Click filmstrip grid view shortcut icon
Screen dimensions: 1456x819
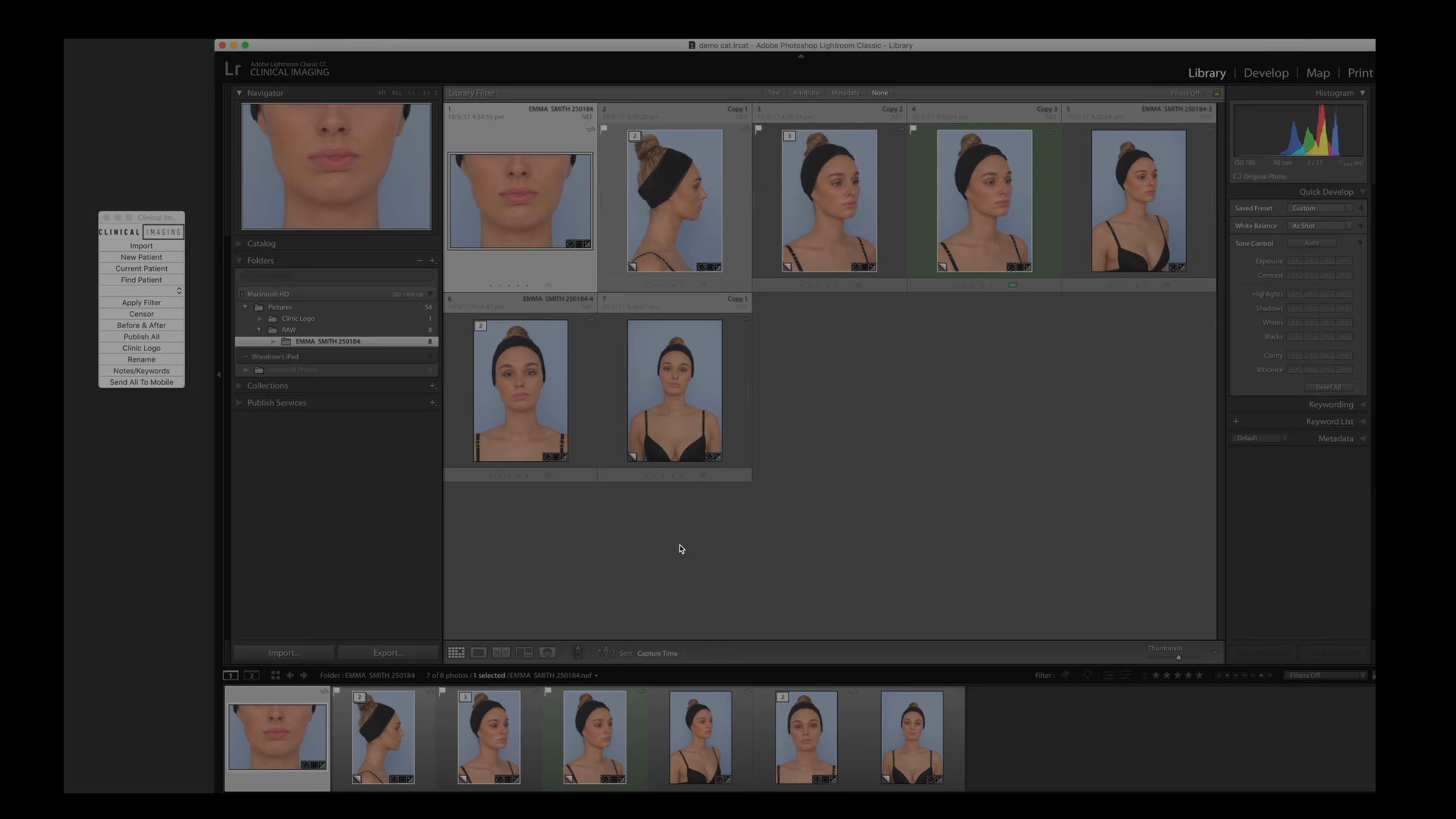[x=275, y=675]
